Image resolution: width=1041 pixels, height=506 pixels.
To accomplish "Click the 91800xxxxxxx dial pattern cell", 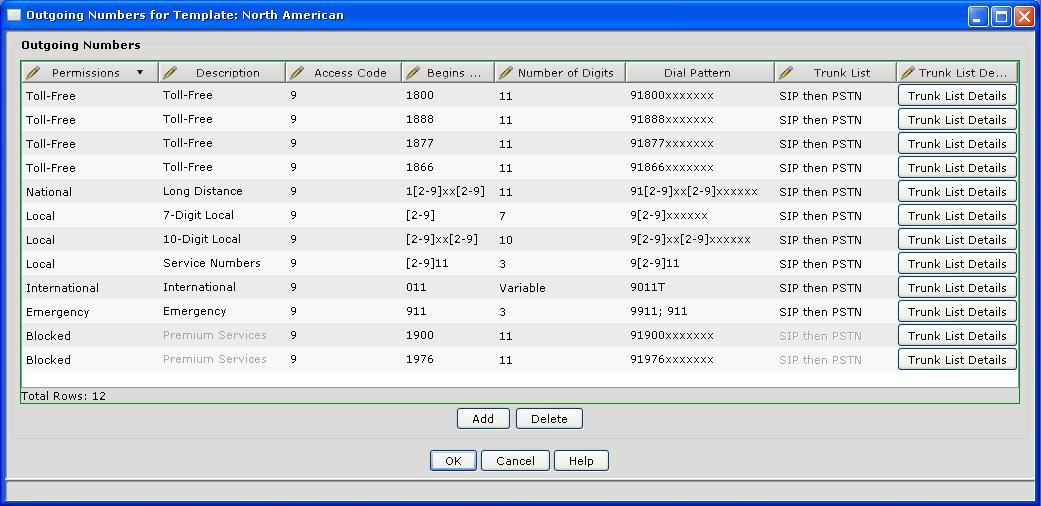I will 700,96.
